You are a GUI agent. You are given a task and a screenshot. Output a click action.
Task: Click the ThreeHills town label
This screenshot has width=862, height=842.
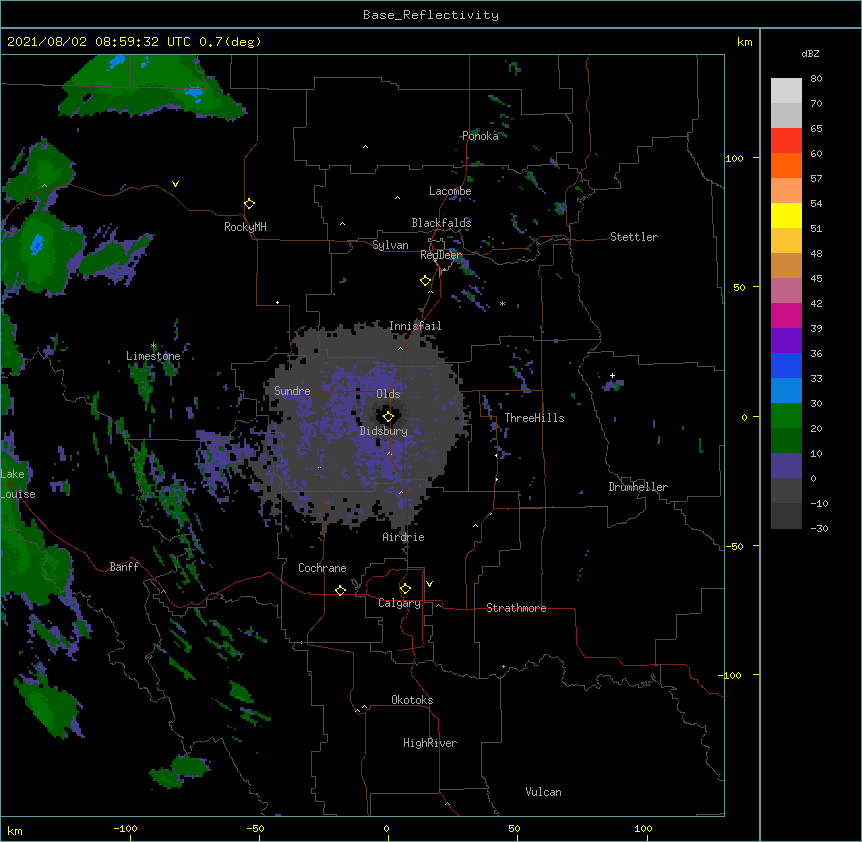pos(534,418)
